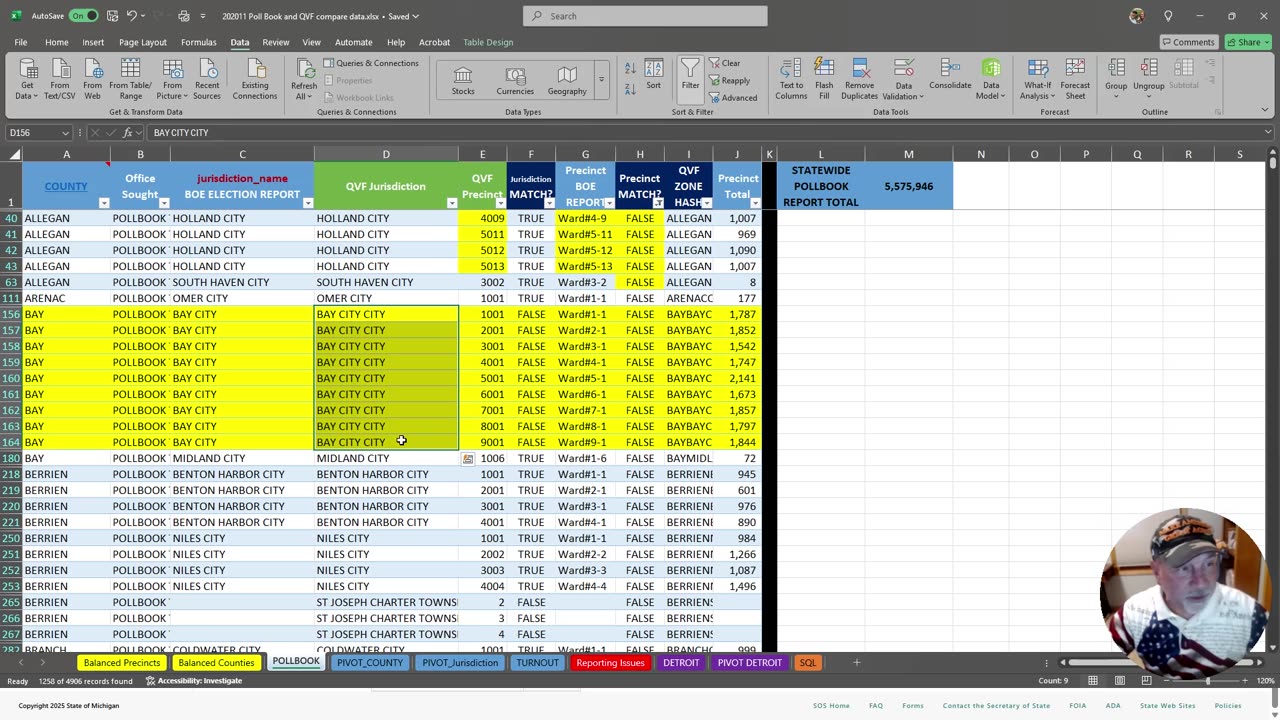Screen dimensions: 1280x720
Task: Open Recent Sources
Action: [x=207, y=79]
